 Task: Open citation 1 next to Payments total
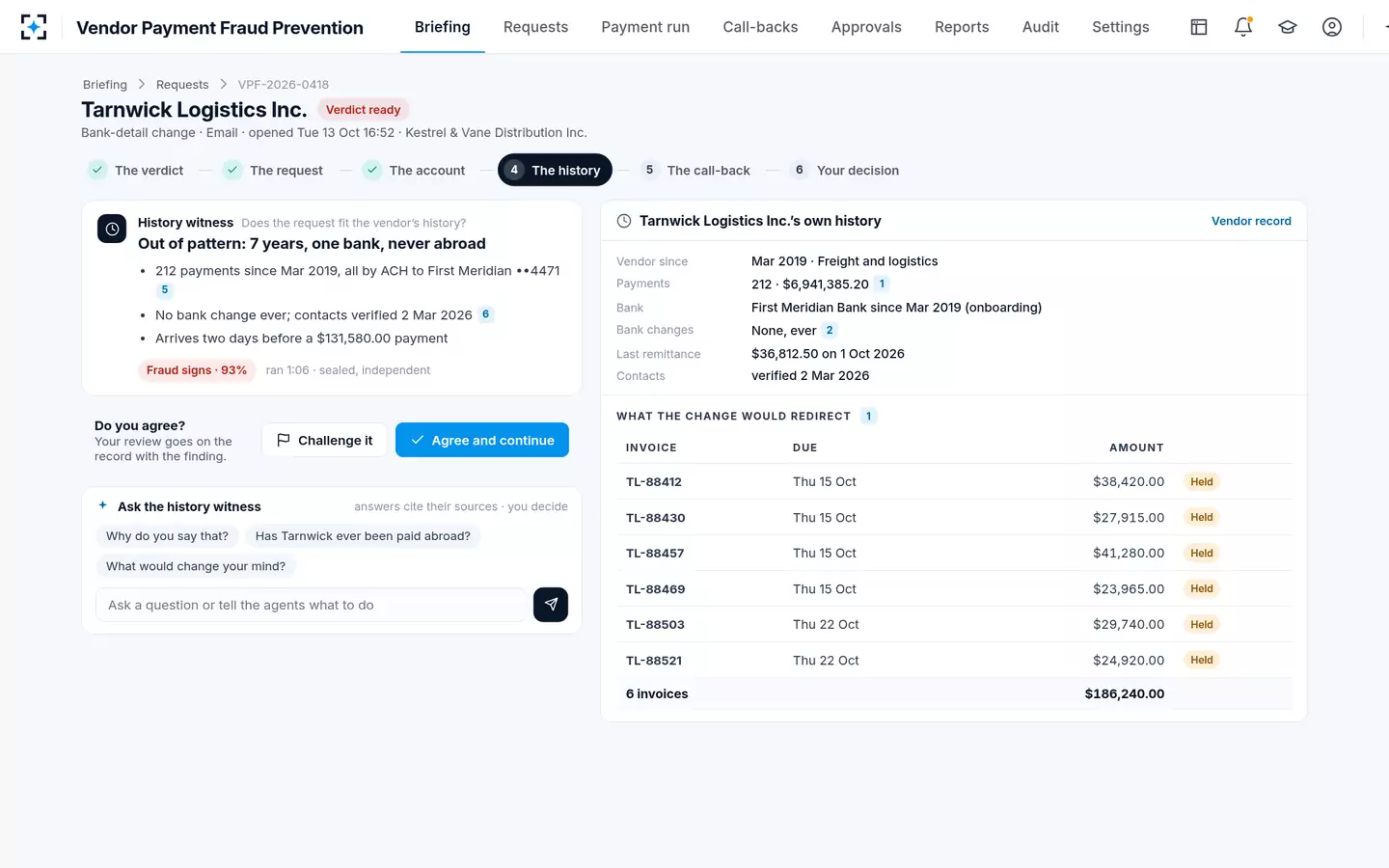[882, 284]
